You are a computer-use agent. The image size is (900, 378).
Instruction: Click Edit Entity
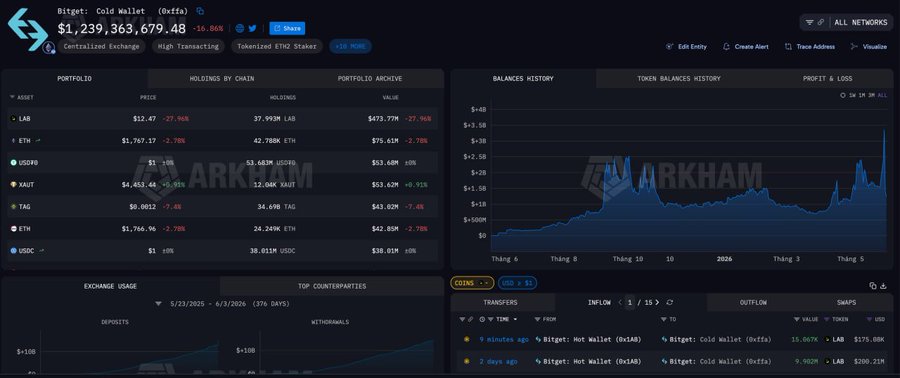tap(686, 46)
